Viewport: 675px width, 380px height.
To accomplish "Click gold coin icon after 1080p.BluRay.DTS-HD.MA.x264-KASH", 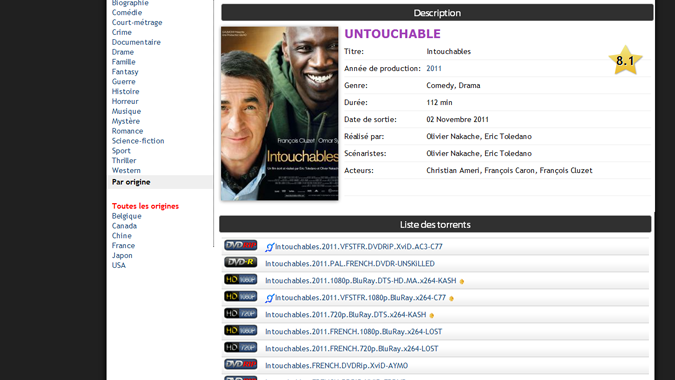I will pos(461,281).
